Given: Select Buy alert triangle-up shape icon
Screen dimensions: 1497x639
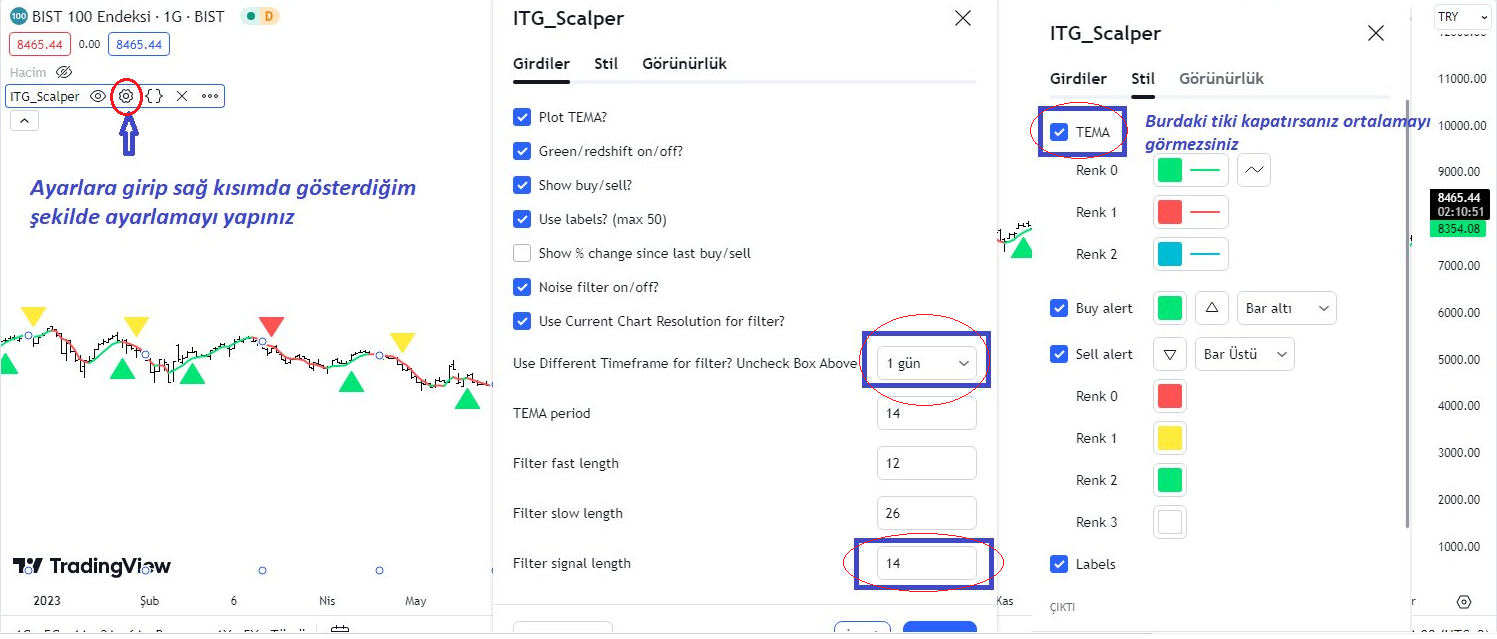Looking at the screenshot, I should tap(1212, 308).
